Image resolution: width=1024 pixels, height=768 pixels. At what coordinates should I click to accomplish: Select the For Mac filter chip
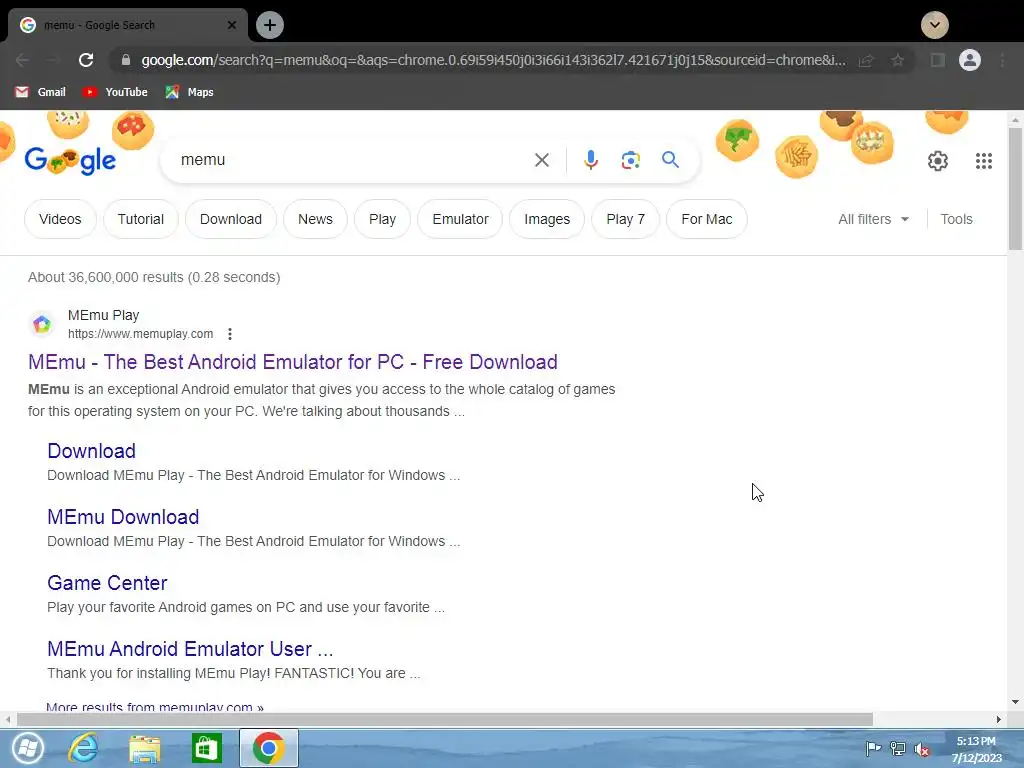pyautogui.click(x=707, y=219)
